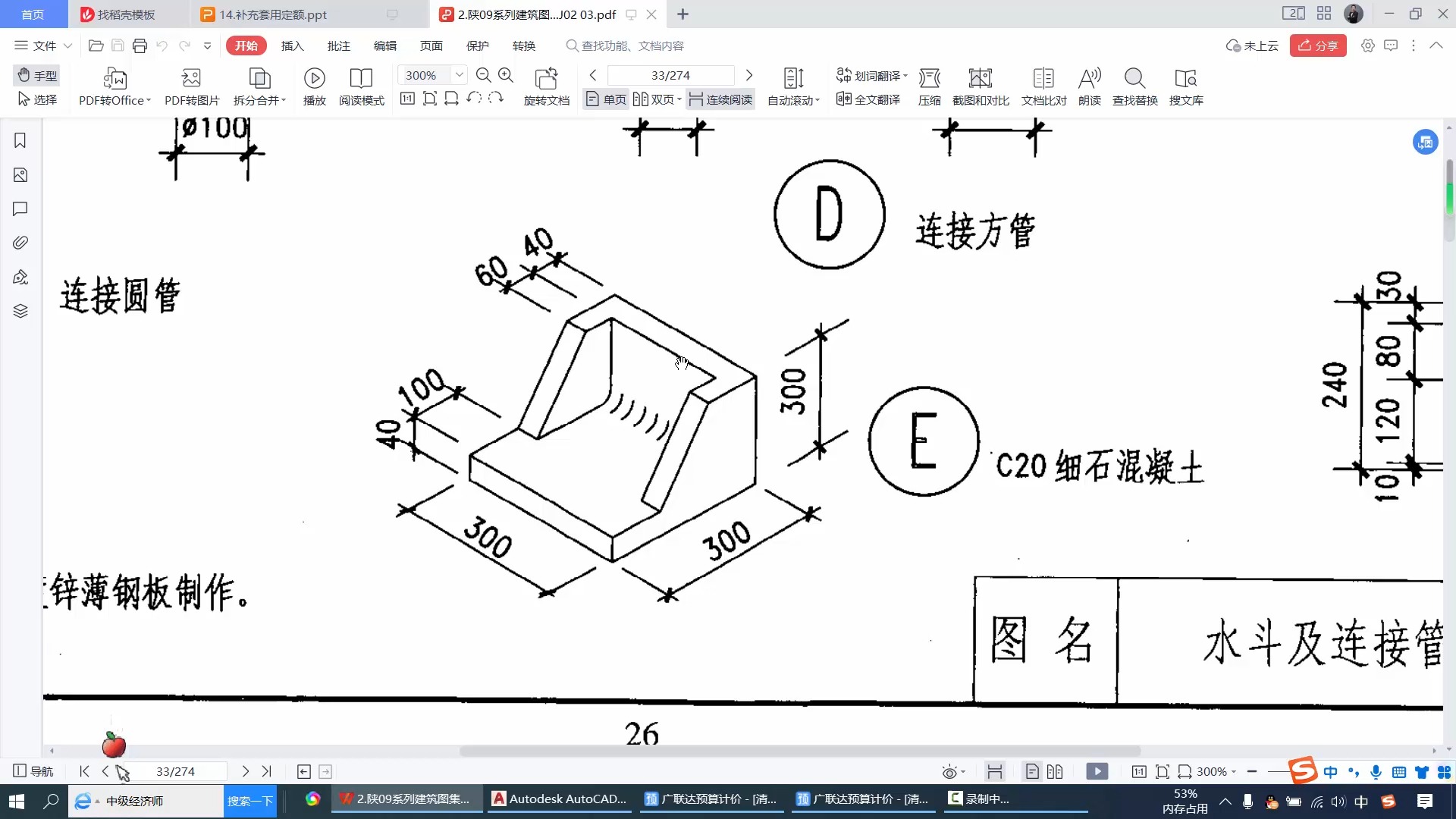Open the 划词翻译 translation dropdown

point(871,75)
